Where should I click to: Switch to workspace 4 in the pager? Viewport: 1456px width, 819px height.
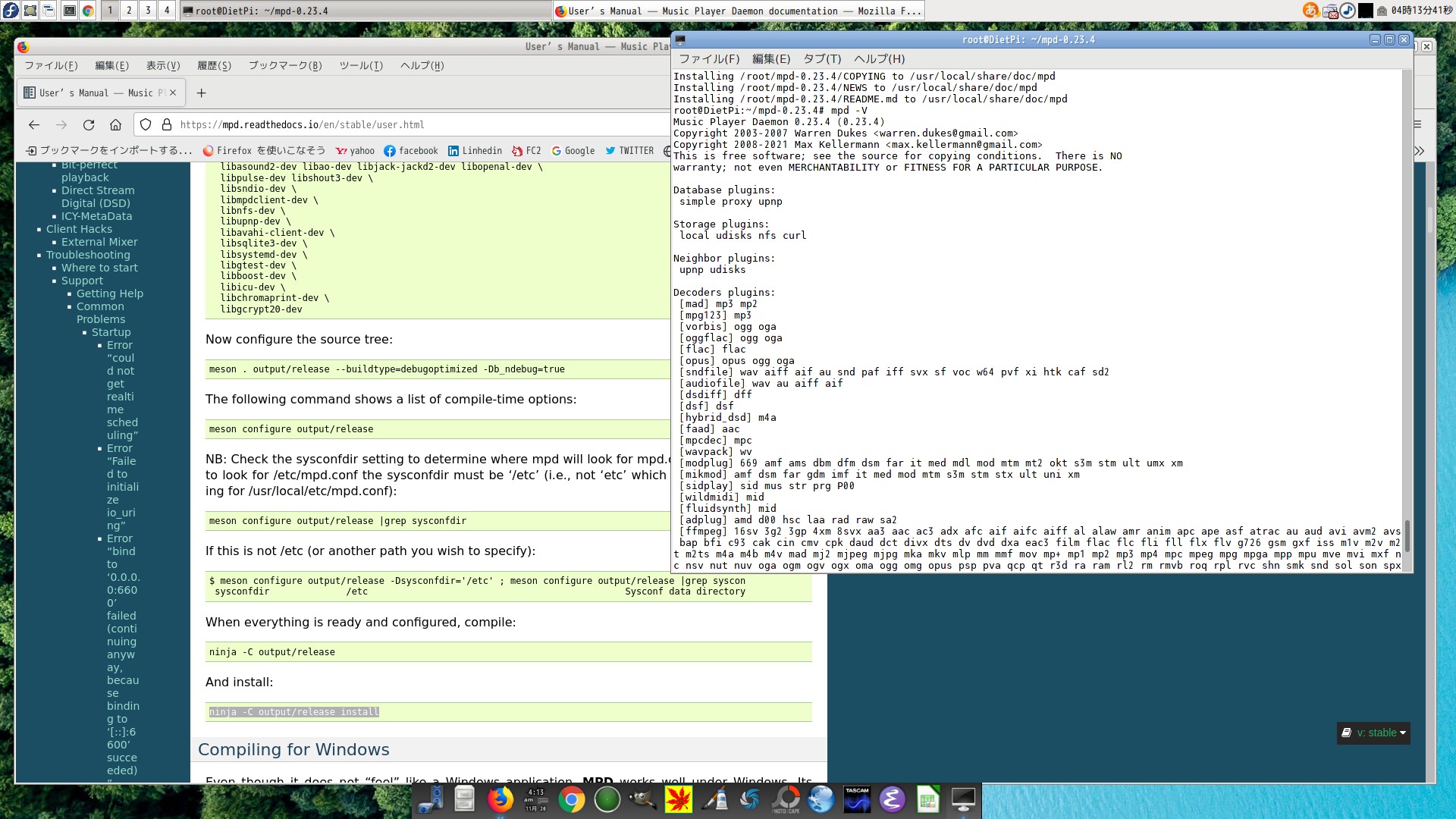click(167, 11)
